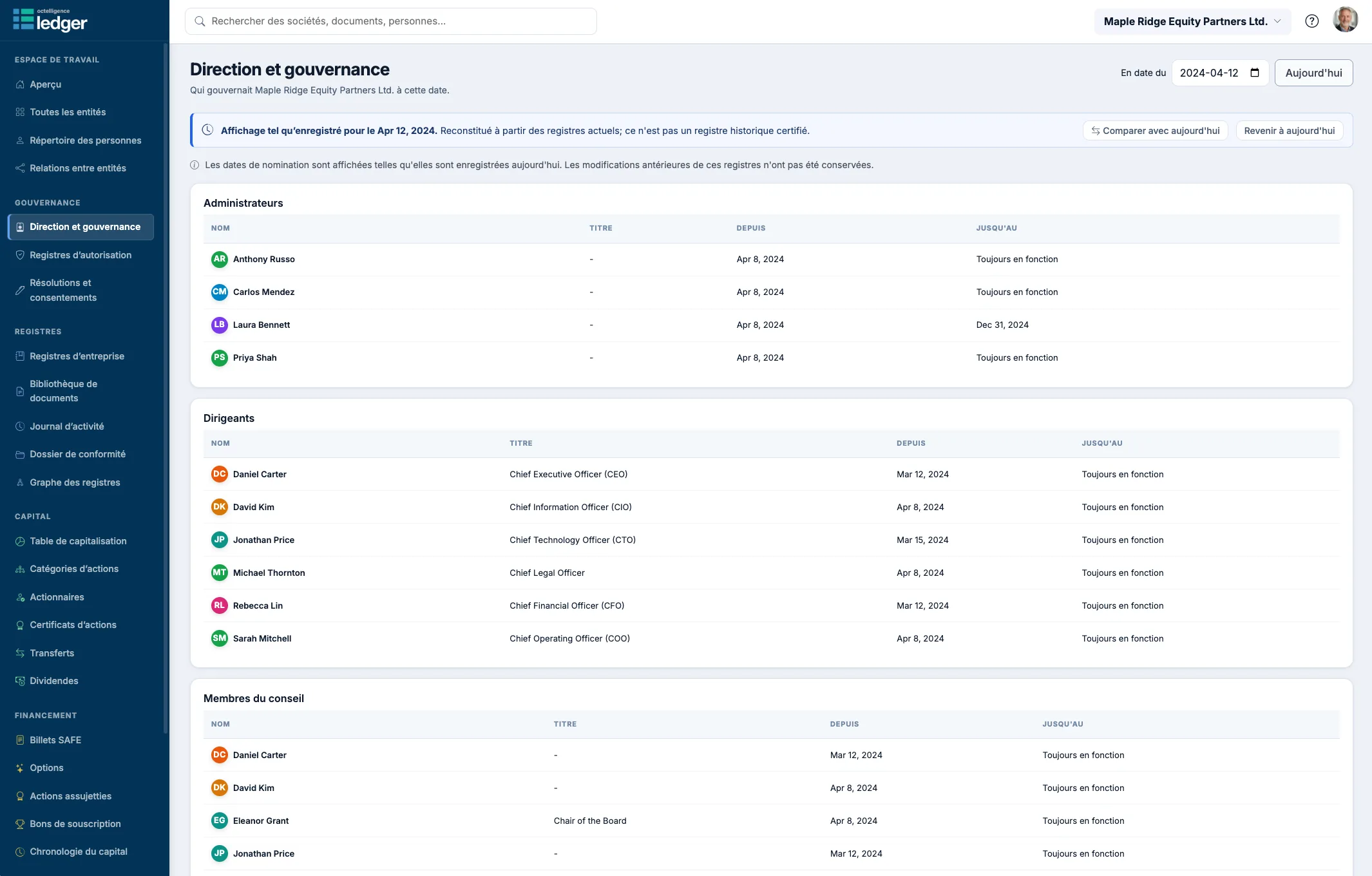Image resolution: width=1372 pixels, height=876 pixels.
Task: Click the Aperçu home icon in sidebar
Action: (20, 84)
